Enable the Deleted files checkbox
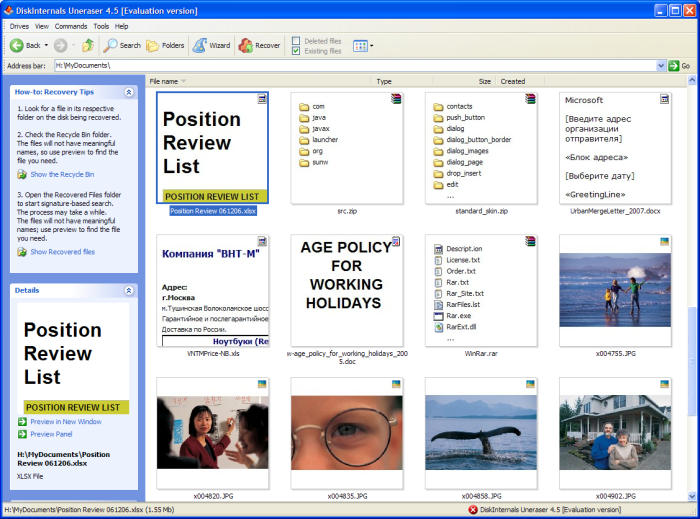Viewport: 700px width, 519px height. [x=296, y=41]
